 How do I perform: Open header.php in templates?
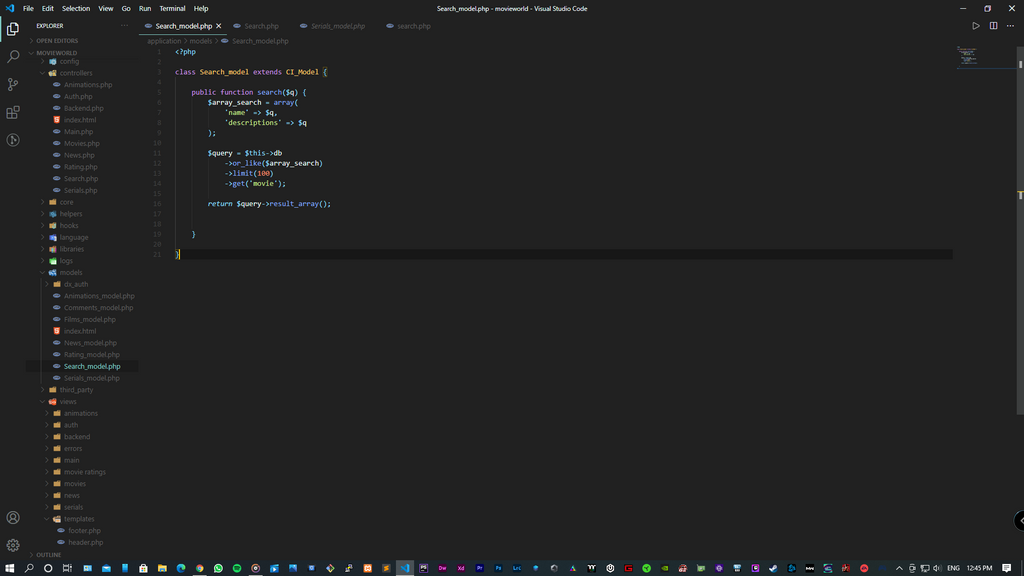pos(86,543)
